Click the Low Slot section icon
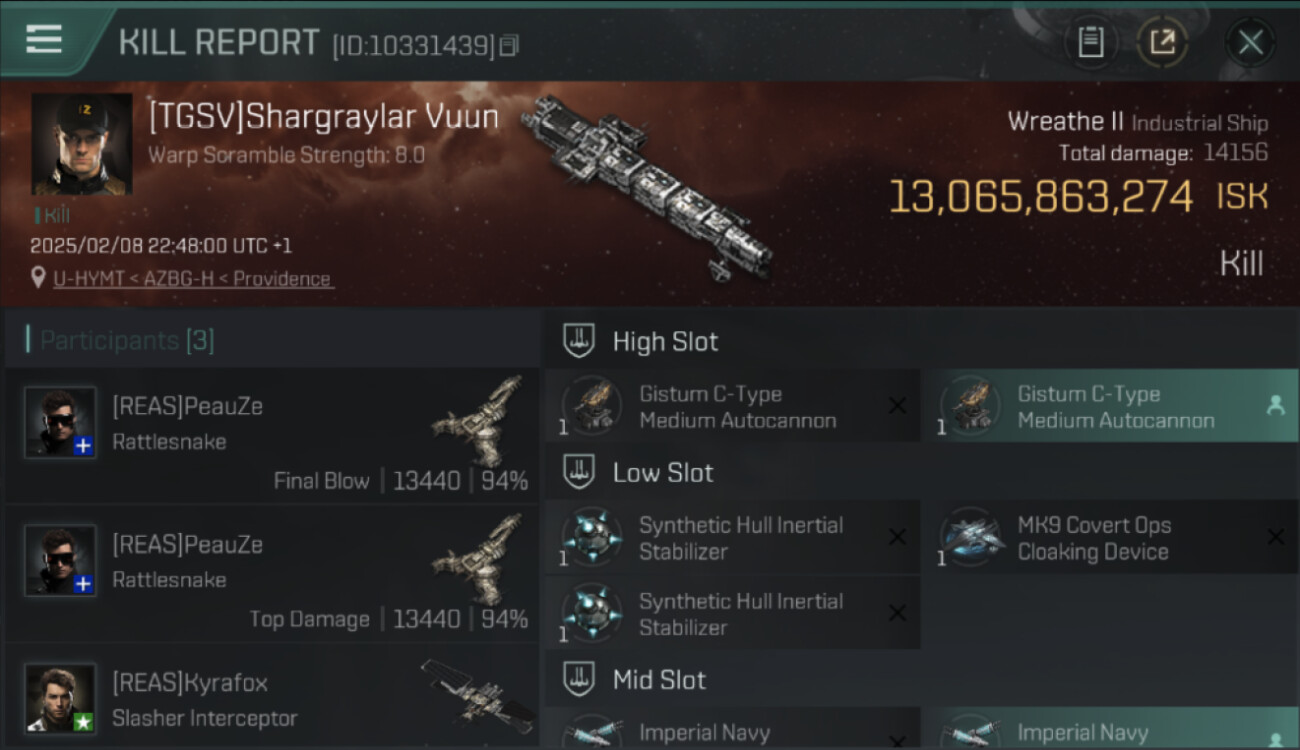This screenshot has width=1300, height=750. tap(579, 472)
